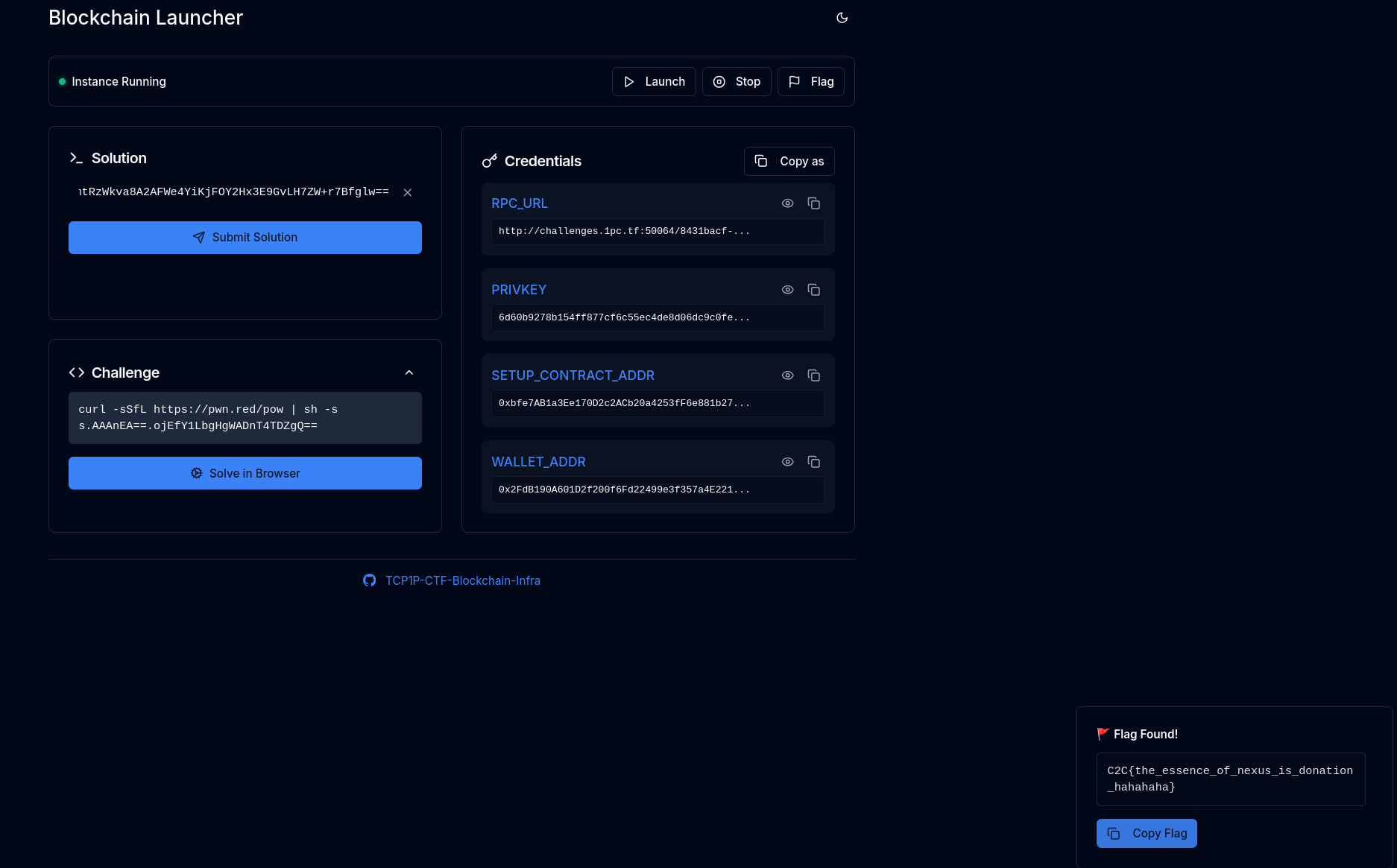Reveal the full SETUP_CONTRACT_ADDR value
Viewport: 1397px width, 868px height.
pos(787,376)
